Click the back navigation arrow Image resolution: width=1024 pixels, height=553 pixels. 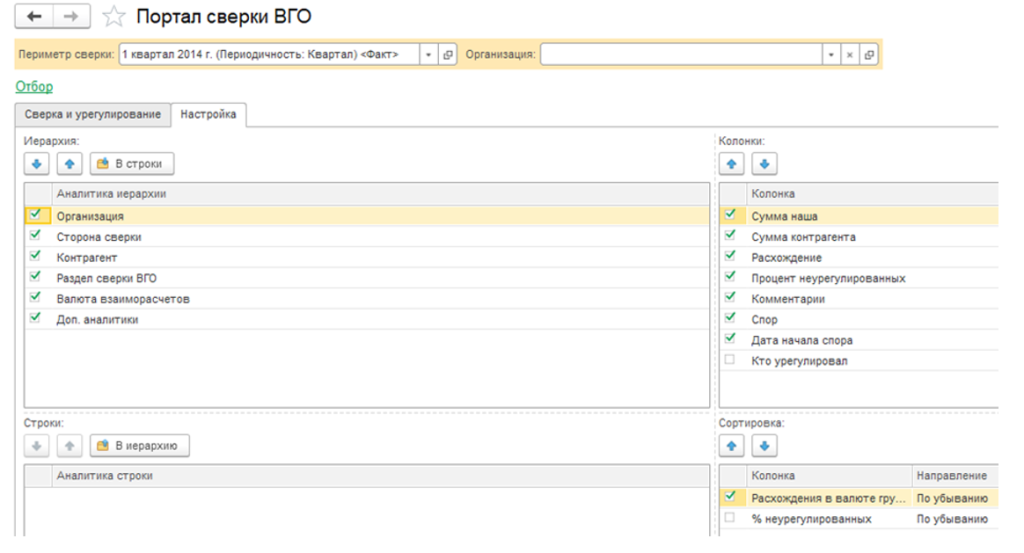point(36,17)
